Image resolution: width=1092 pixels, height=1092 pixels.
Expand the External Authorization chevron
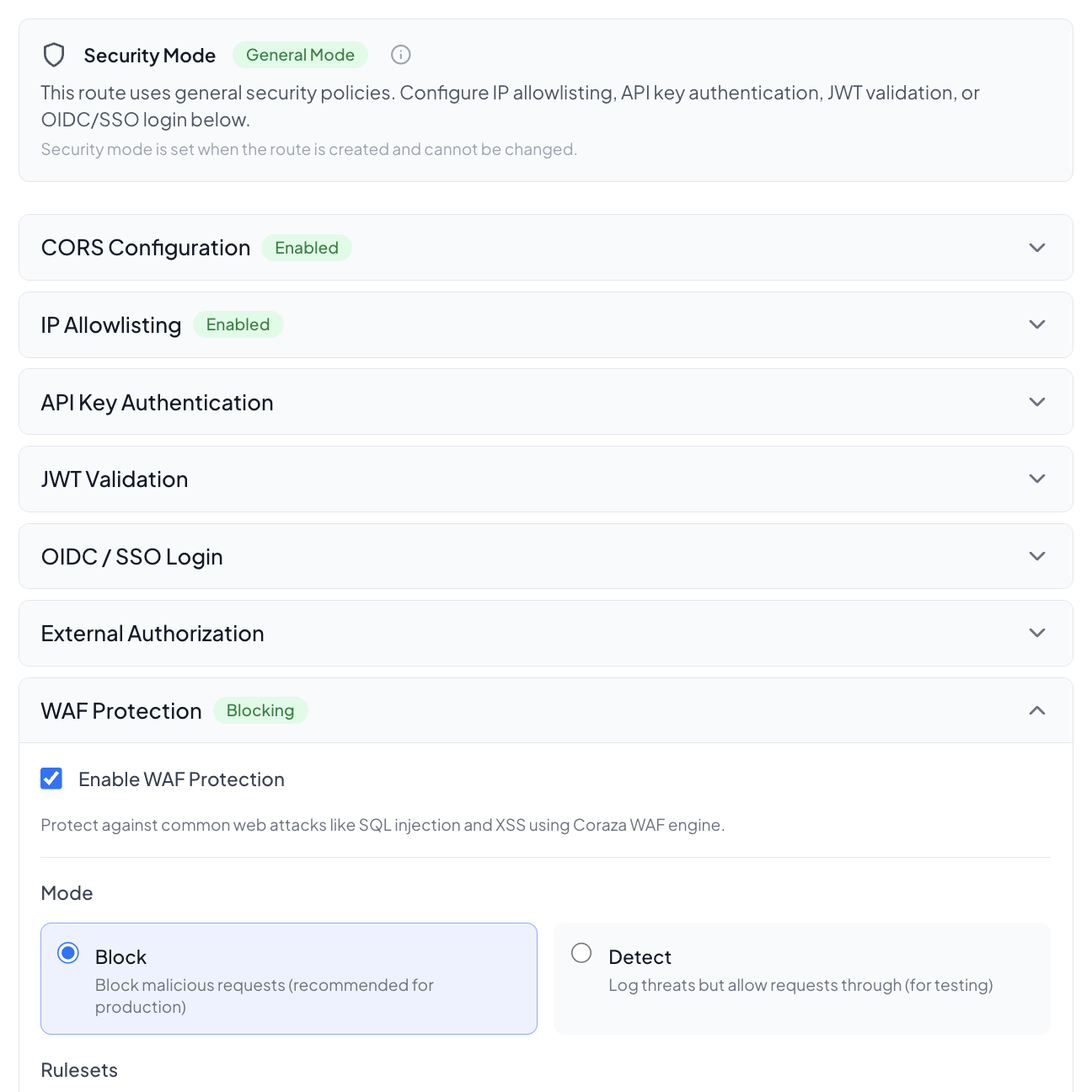point(1037,633)
